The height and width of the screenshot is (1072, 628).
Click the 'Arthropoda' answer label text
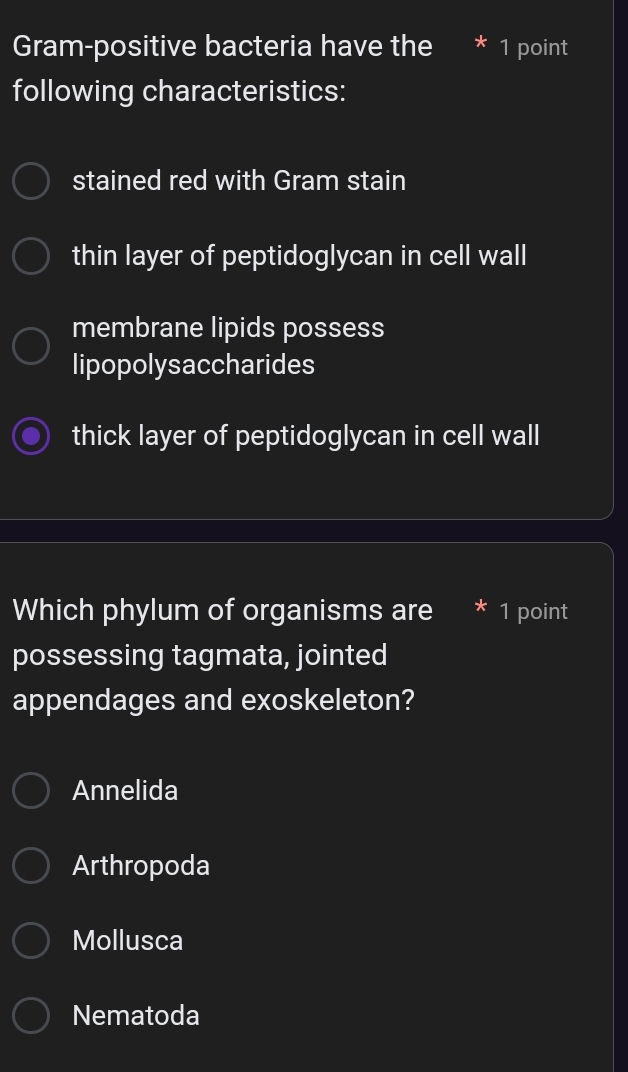click(141, 865)
